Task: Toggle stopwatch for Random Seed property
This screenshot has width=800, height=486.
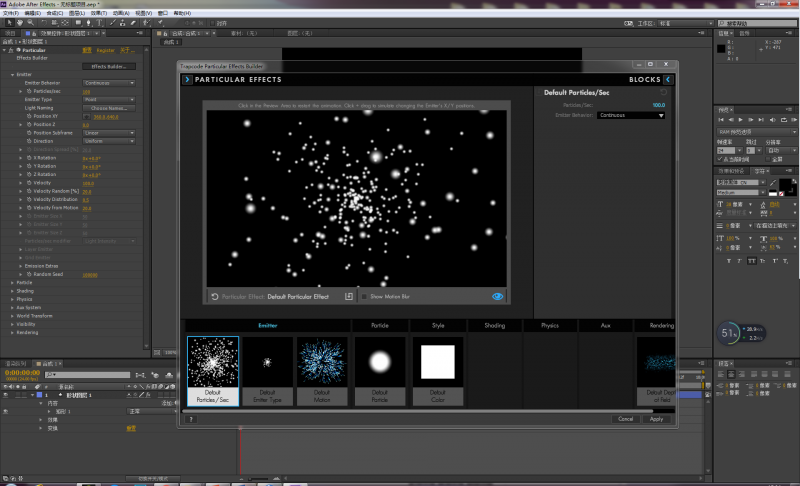Action: [x=29, y=274]
